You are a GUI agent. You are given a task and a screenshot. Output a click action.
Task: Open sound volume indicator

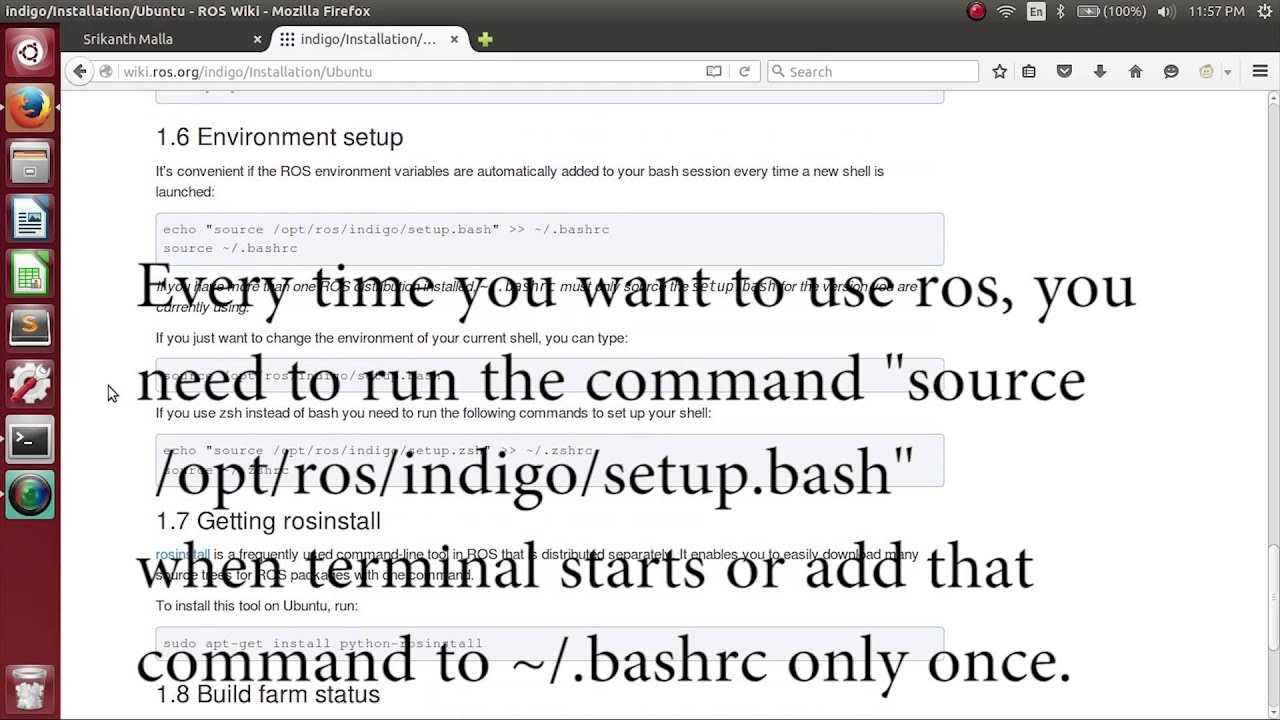[x=1165, y=11]
